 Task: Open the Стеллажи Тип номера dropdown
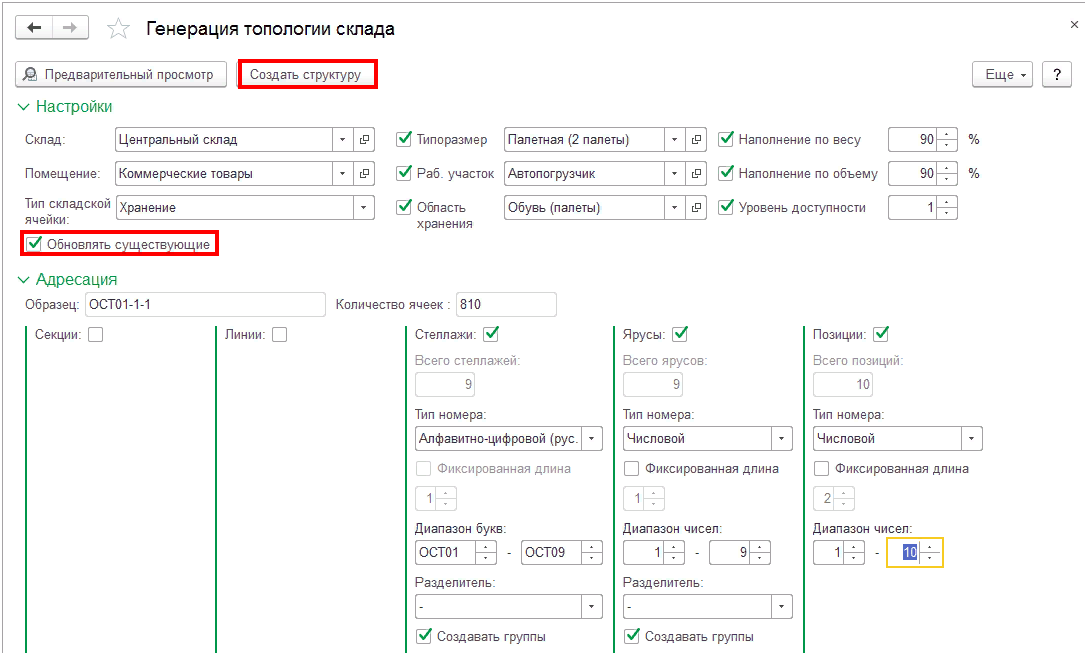592,439
